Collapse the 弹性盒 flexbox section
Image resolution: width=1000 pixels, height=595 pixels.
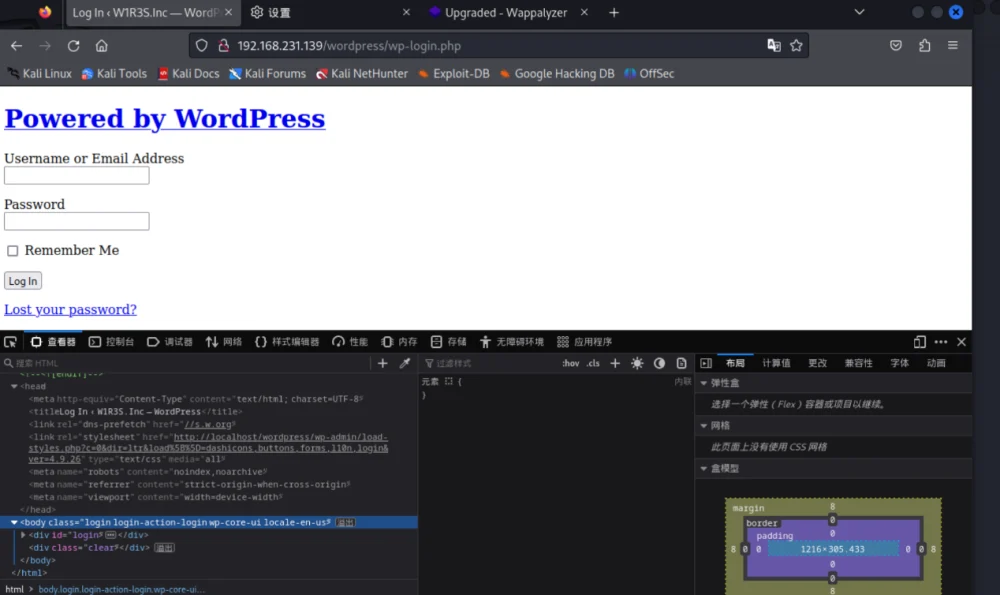pos(704,383)
